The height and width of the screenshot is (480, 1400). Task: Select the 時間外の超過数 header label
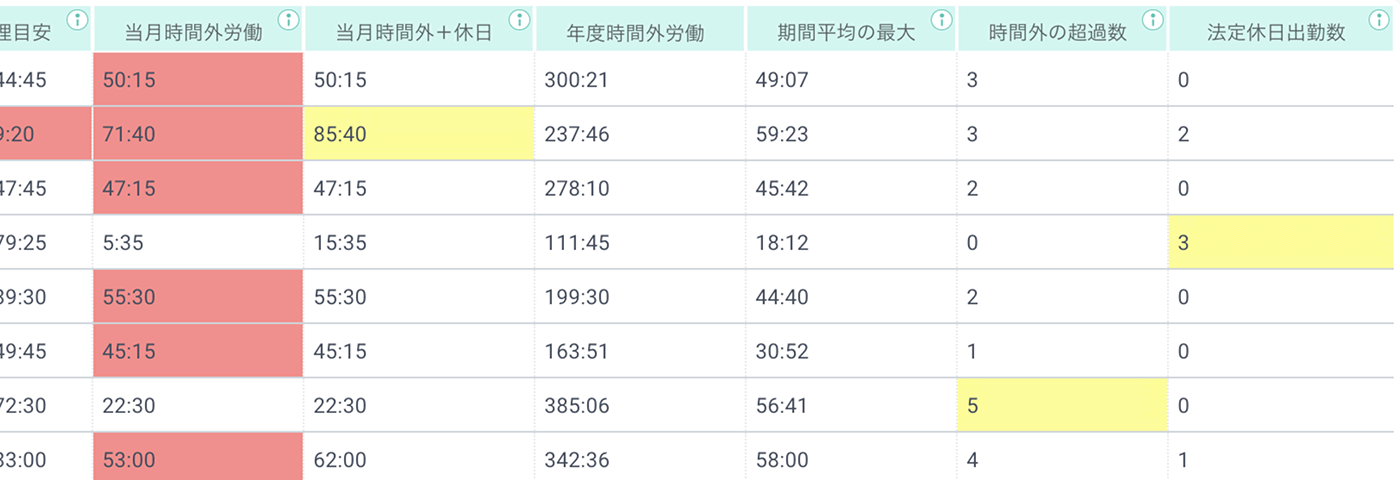[1058, 33]
